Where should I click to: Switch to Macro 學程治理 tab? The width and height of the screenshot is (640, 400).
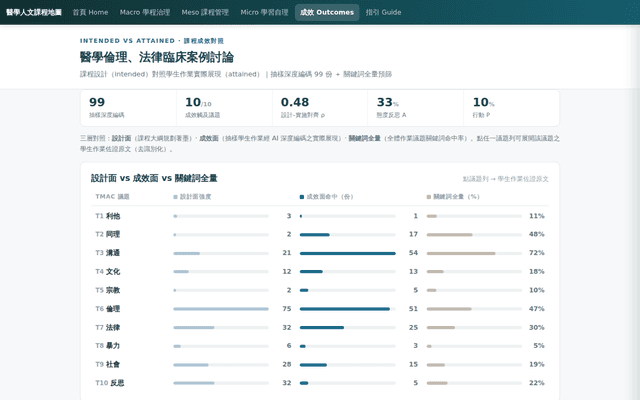(x=145, y=12)
